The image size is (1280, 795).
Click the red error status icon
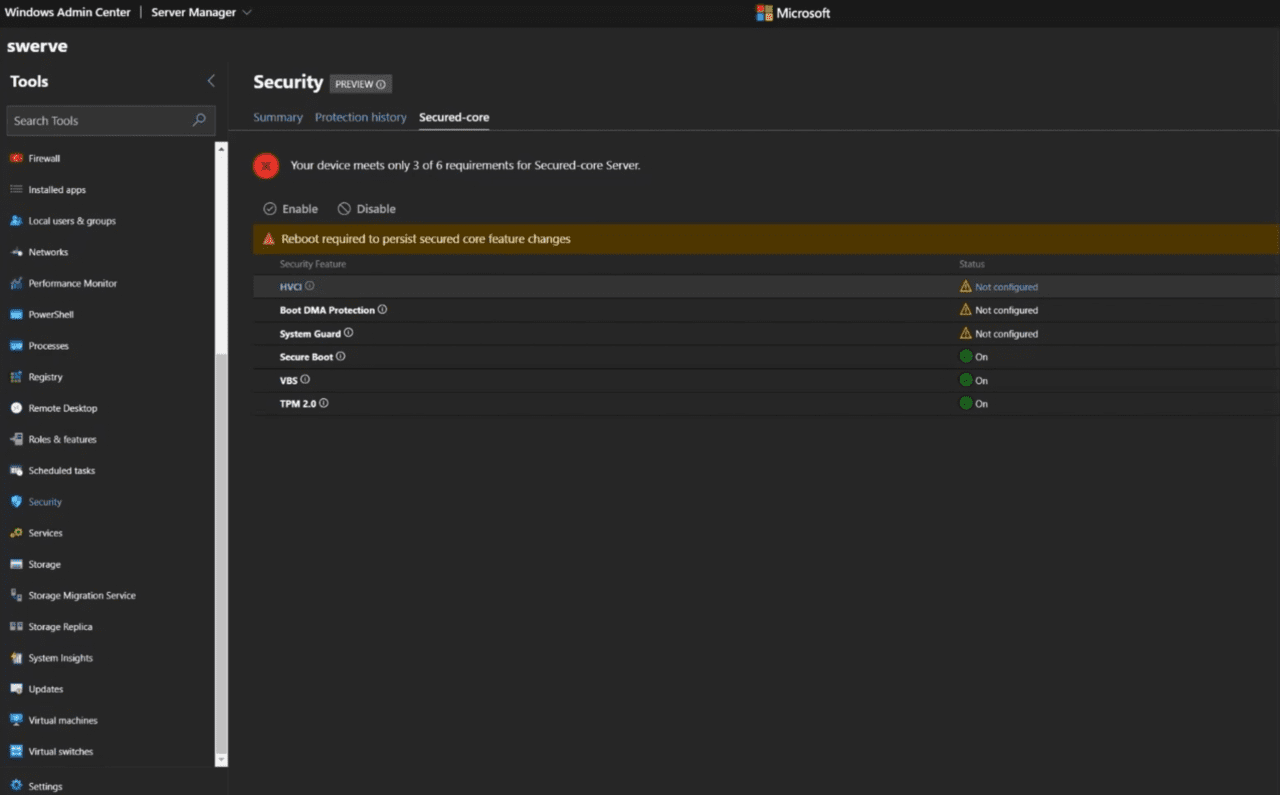point(265,166)
